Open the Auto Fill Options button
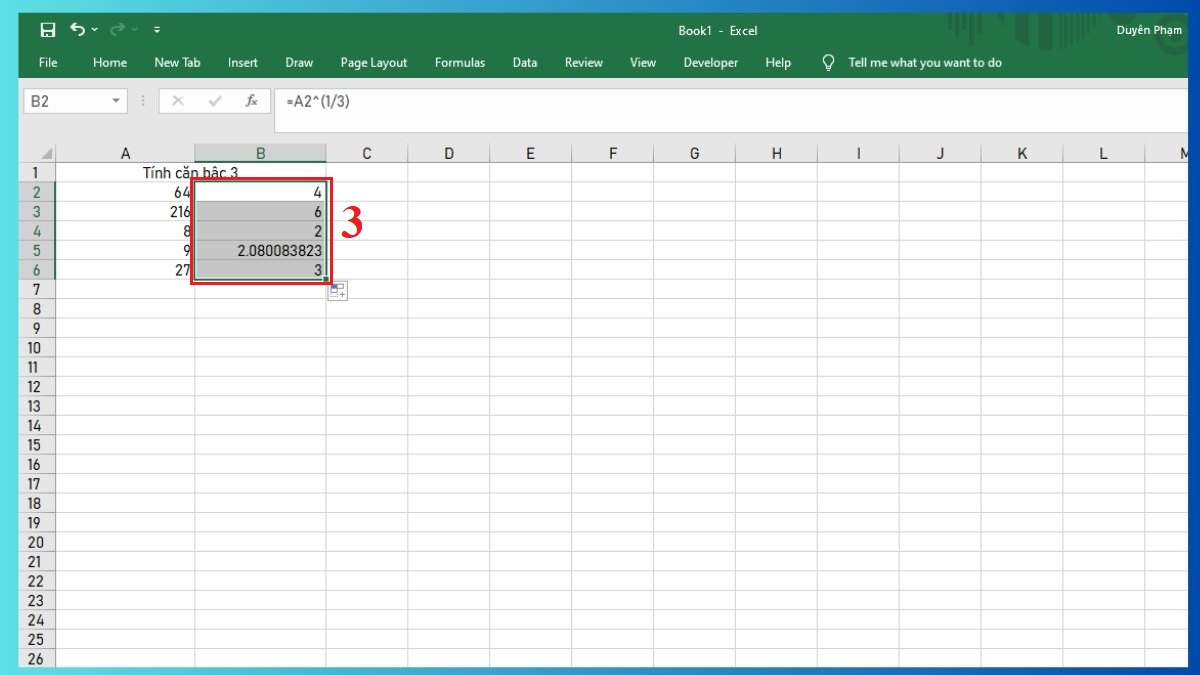Image resolution: width=1200 pixels, height=675 pixels. 337,290
